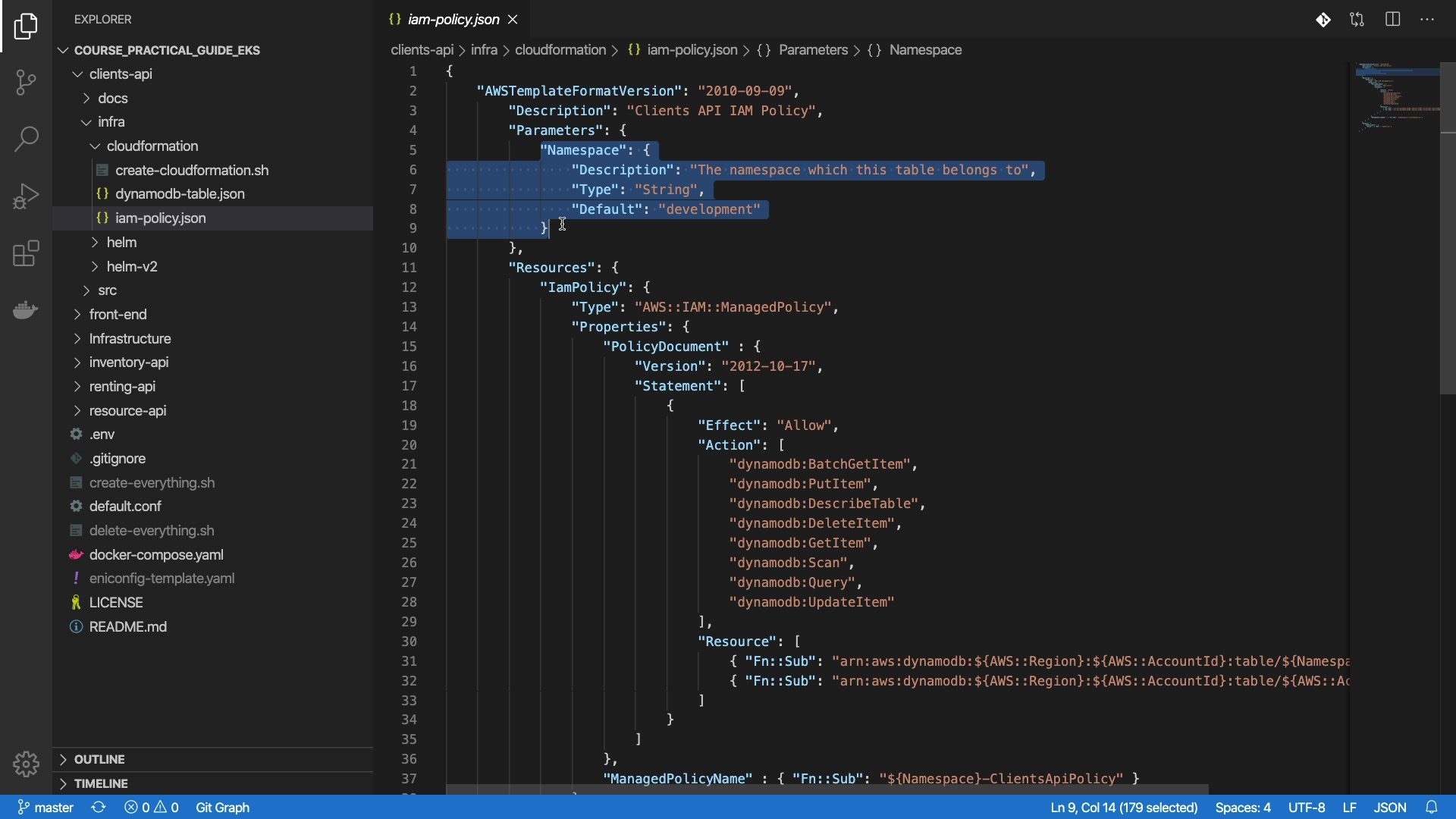The image size is (1456, 819).
Task: Expand the TIMELINE section
Action: 101,783
